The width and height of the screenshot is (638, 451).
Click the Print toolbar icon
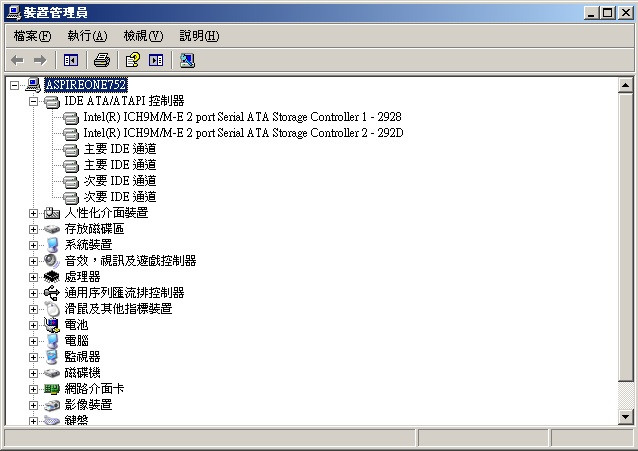coord(102,61)
